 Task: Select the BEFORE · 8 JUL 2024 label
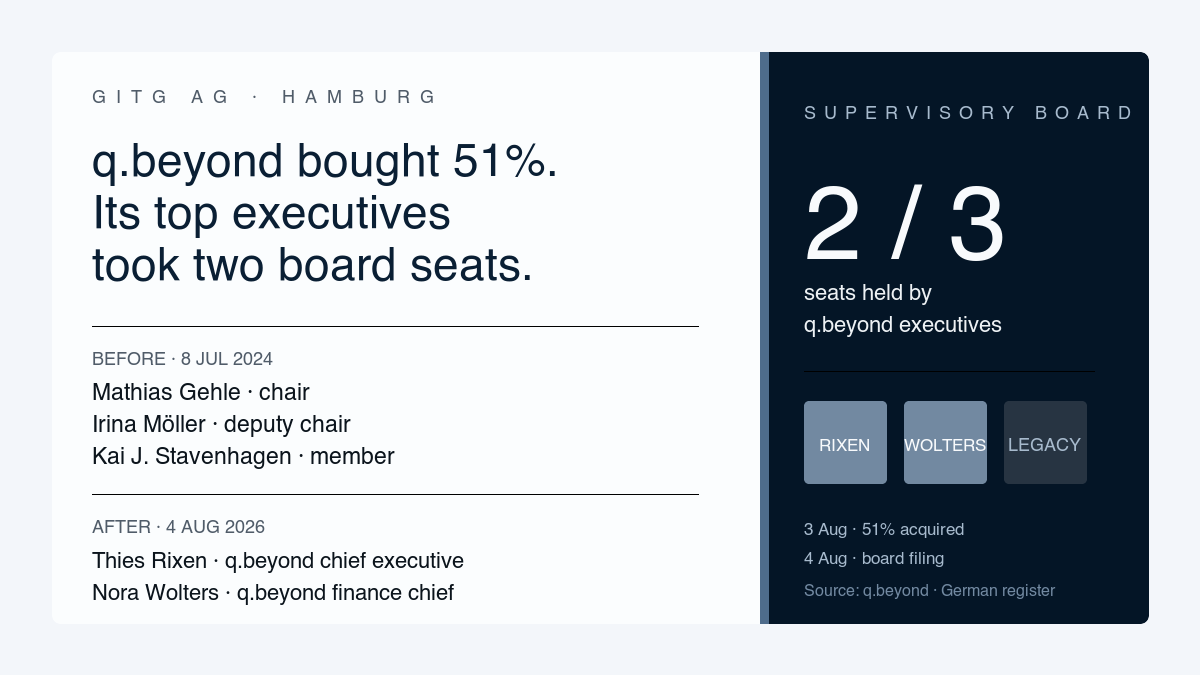click(x=182, y=359)
